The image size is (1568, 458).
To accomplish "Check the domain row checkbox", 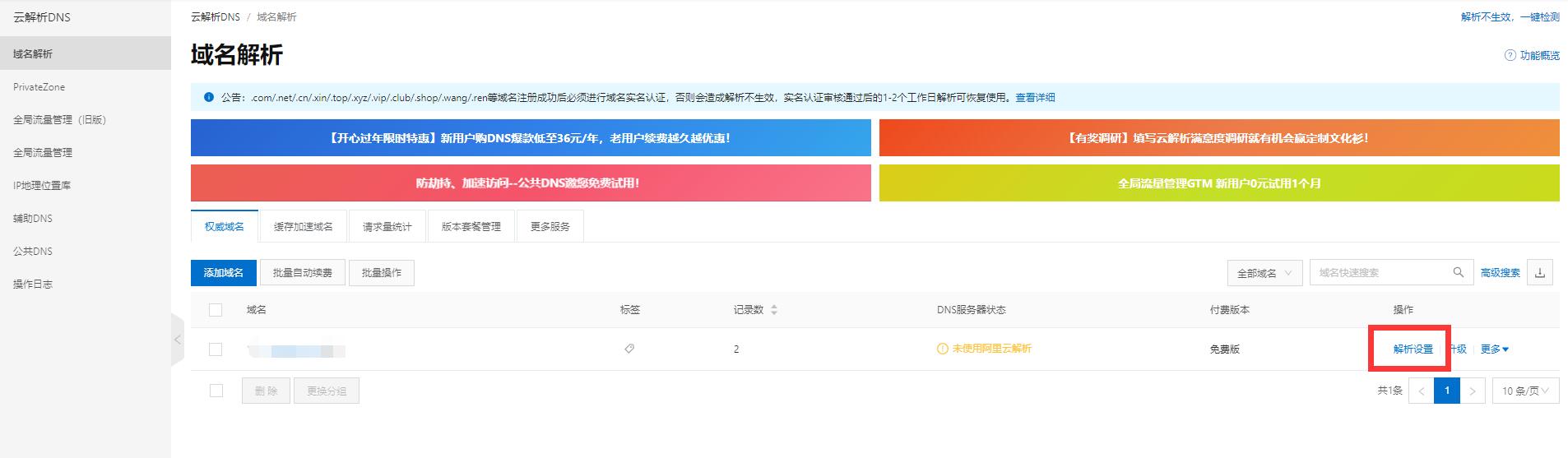I will (216, 349).
